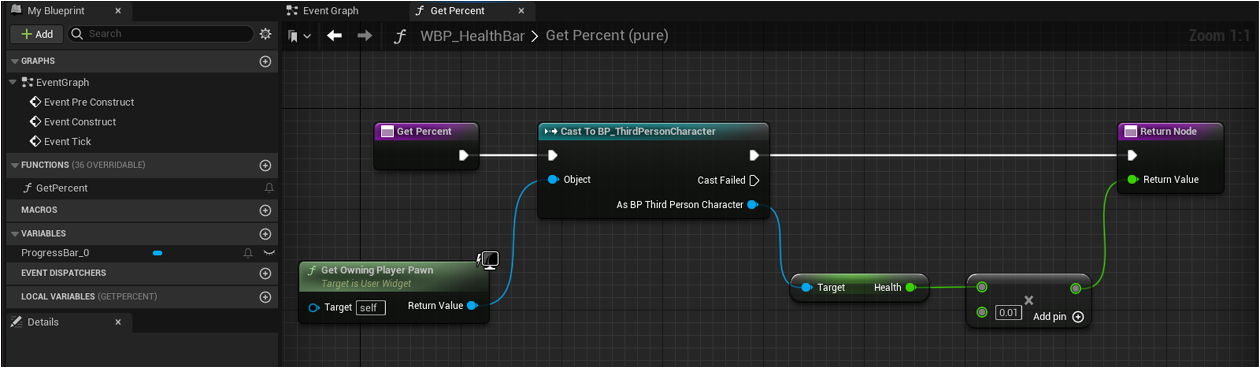Viewport: 1260px width, 368px height.
Task: Add a new function with plus icon
Action: coord(265,165)
